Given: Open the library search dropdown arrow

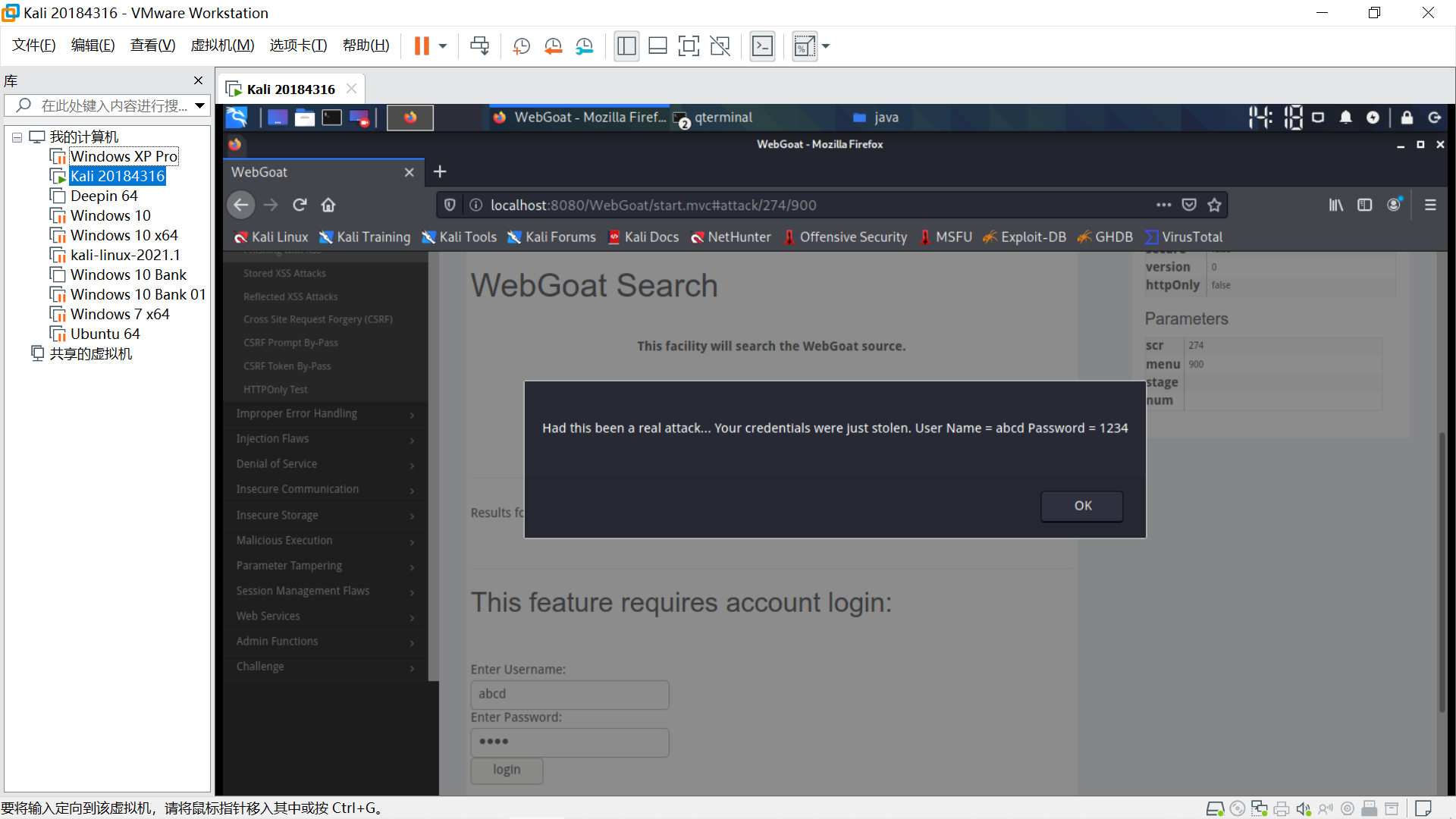Looking at the screenshot, I should (x=199, y=105).
